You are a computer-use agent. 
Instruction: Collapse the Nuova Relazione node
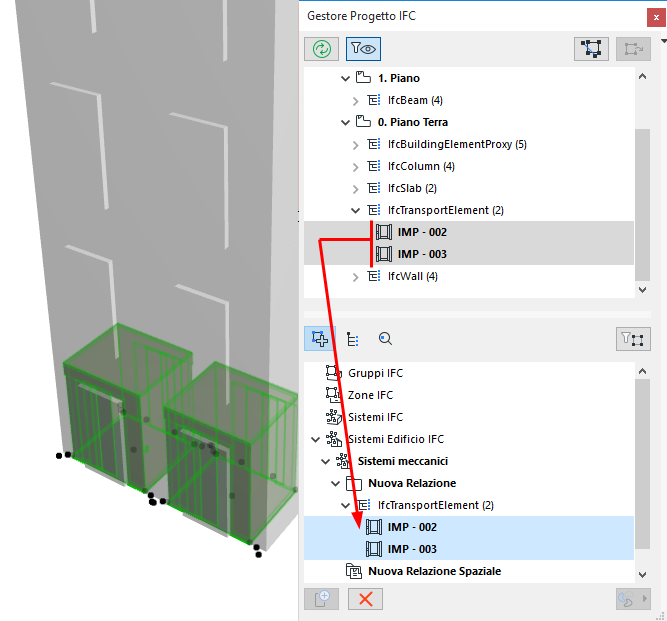[336, 484]
